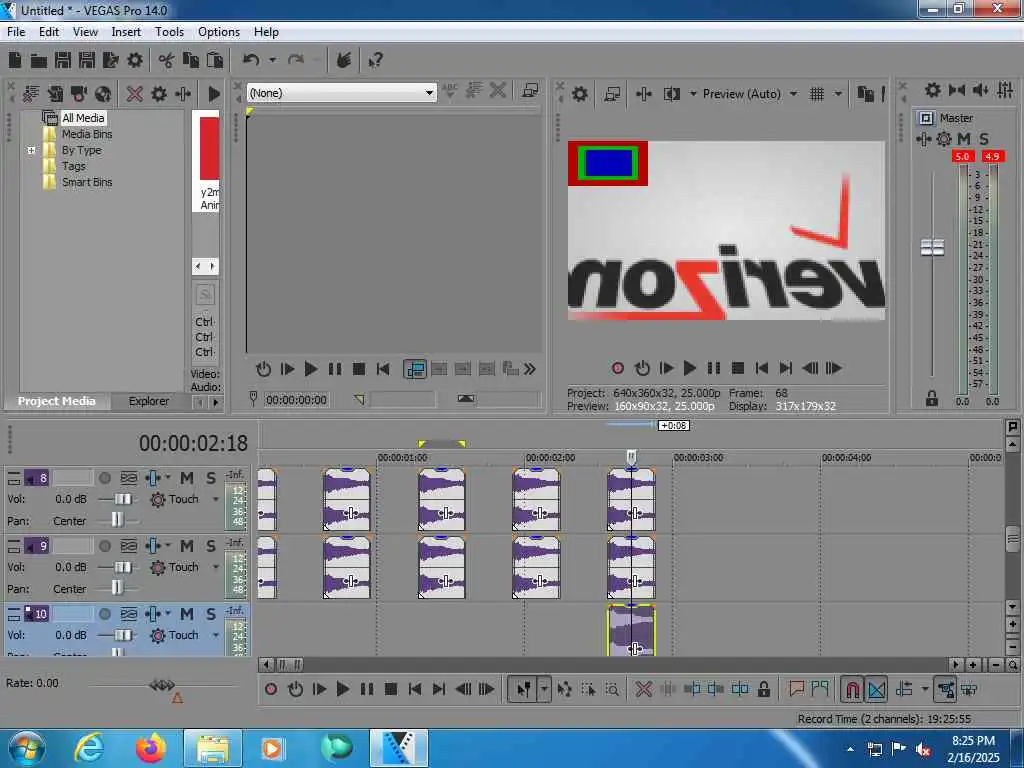This screenshot has width=1024, height=768.
Task: Open track 8 Touch automation dropdown
Action: tap(216, 500)
